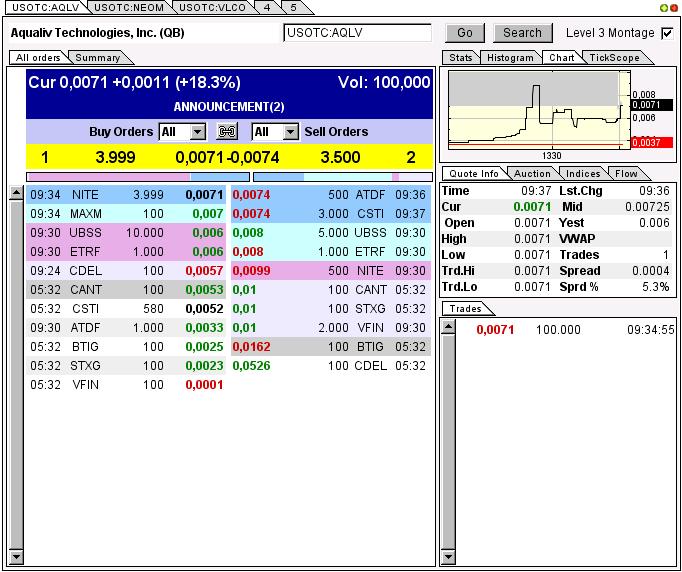Click the red window control dot
The image size is (682, 572).
coord(674,8)
